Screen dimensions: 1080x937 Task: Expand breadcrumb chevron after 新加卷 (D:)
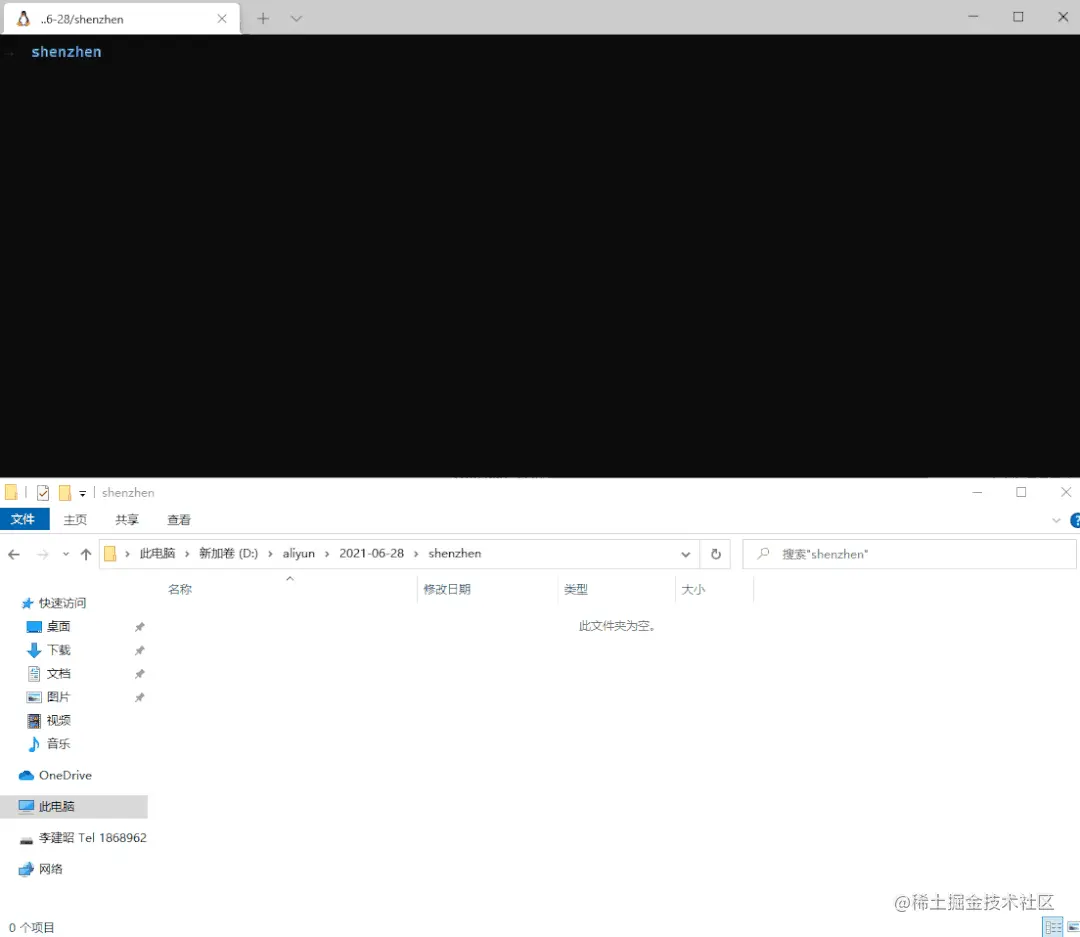[x=270, y=554]
